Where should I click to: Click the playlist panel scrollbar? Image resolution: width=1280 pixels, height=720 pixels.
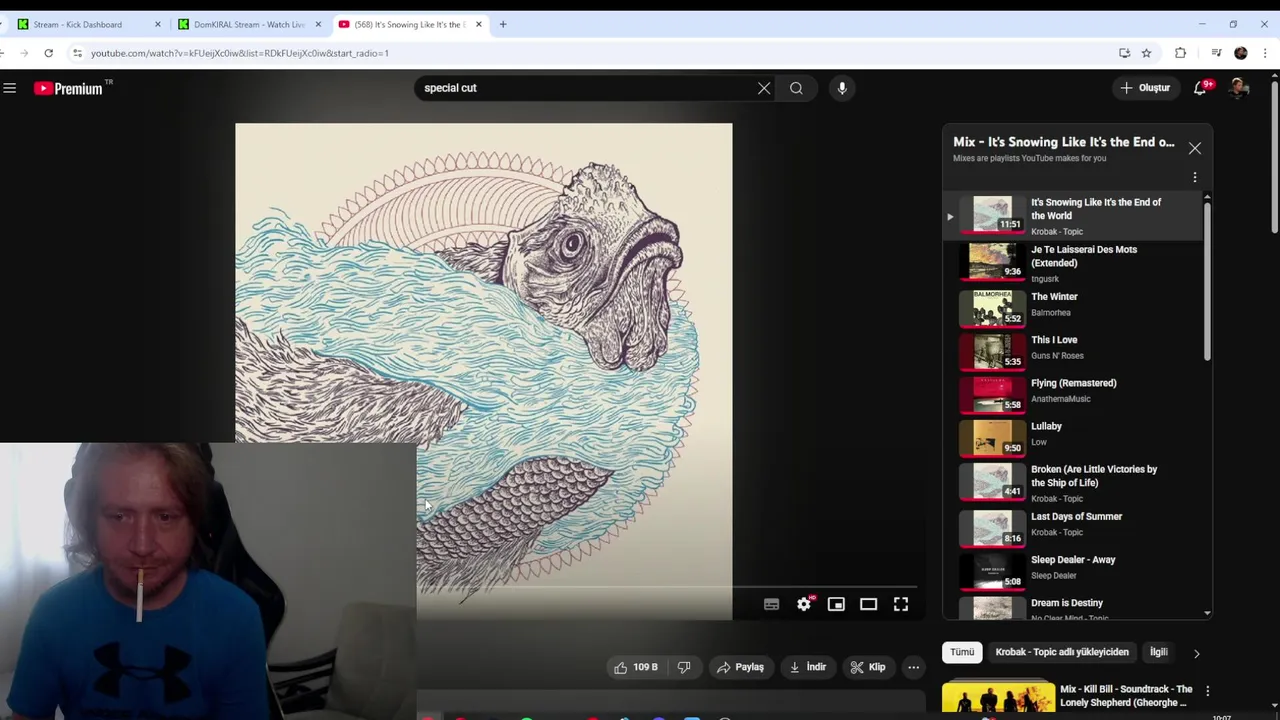(x=1208, y=281)
